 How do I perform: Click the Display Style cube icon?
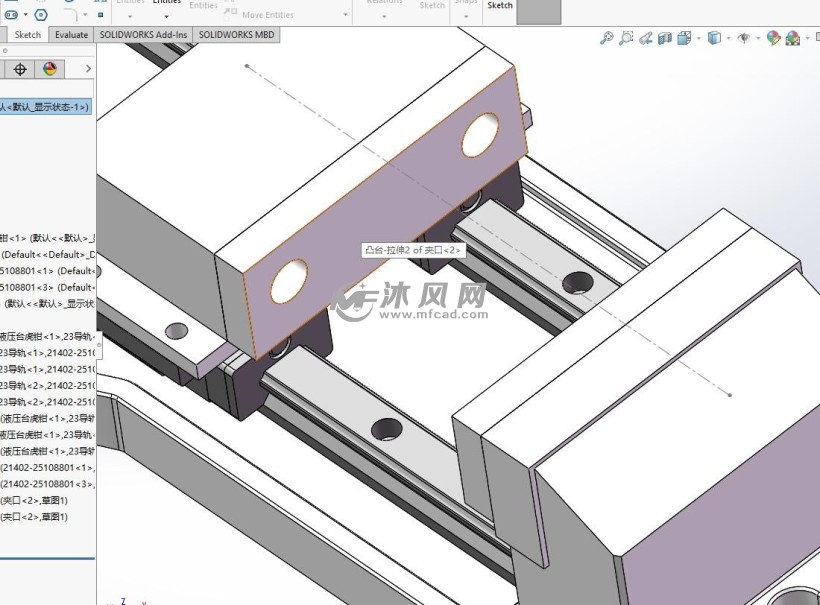tap(713, 38)
